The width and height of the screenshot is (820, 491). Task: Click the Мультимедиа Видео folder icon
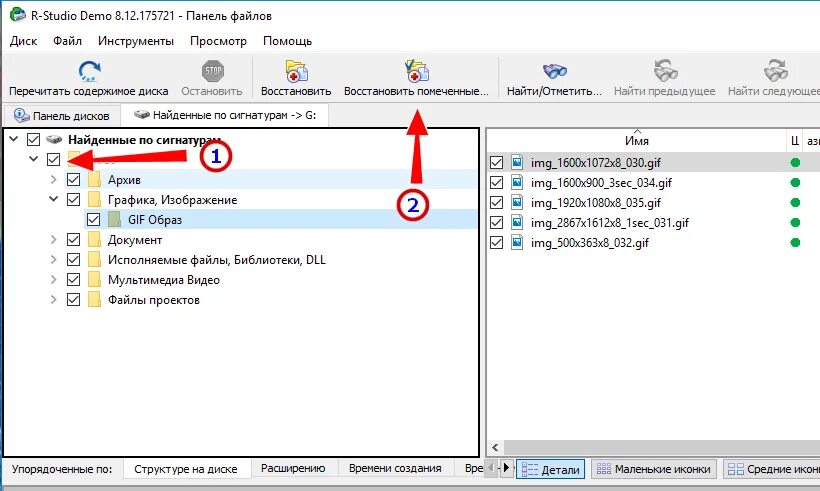coord(94,280)
